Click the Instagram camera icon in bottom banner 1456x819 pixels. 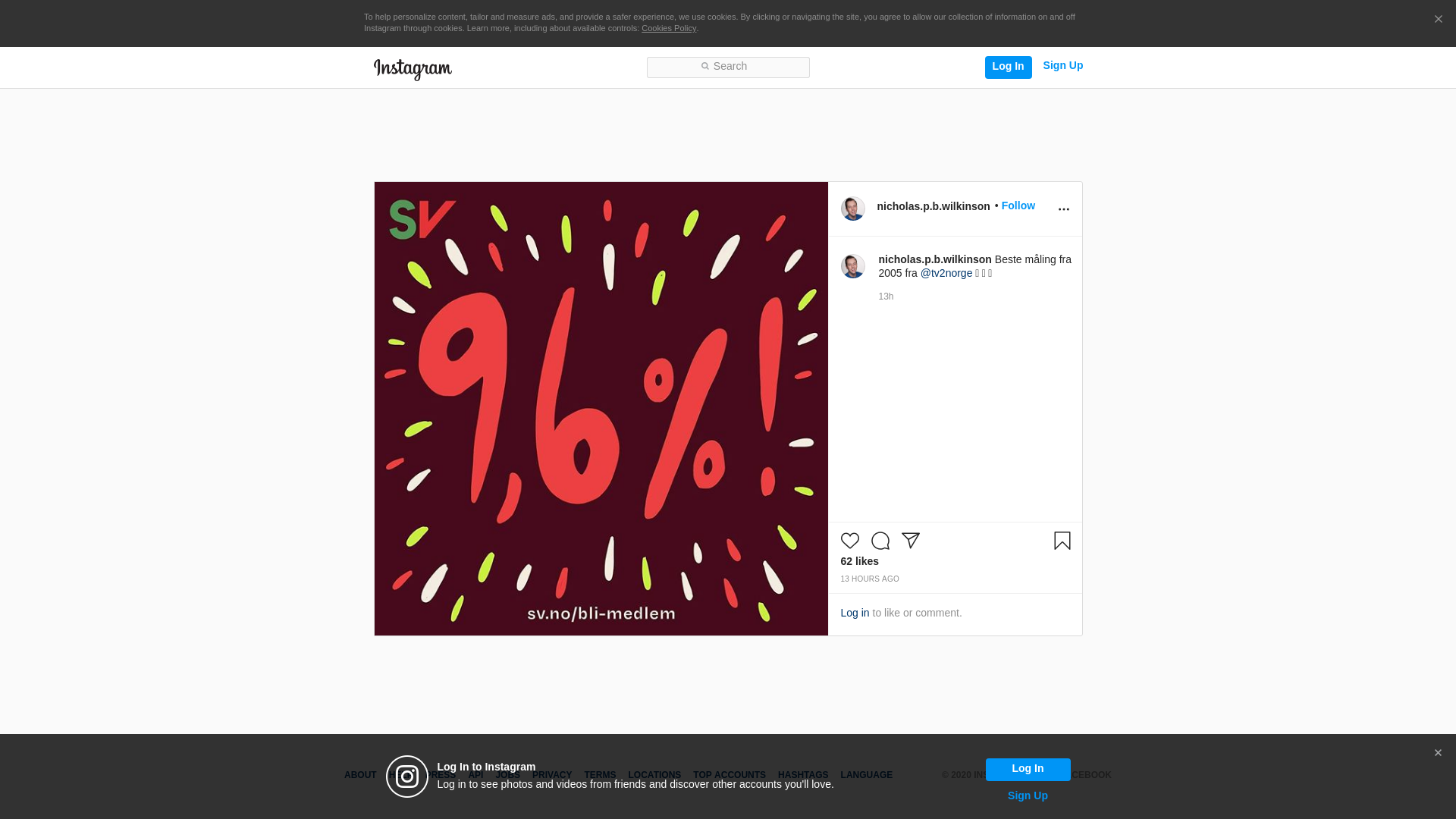coord(407,777)
